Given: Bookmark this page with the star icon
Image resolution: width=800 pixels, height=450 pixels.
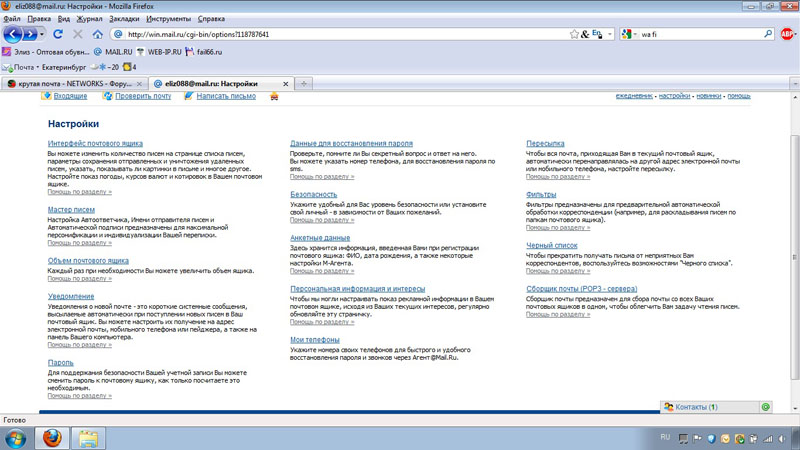Looking at the screenshot, I should (574, 34).
